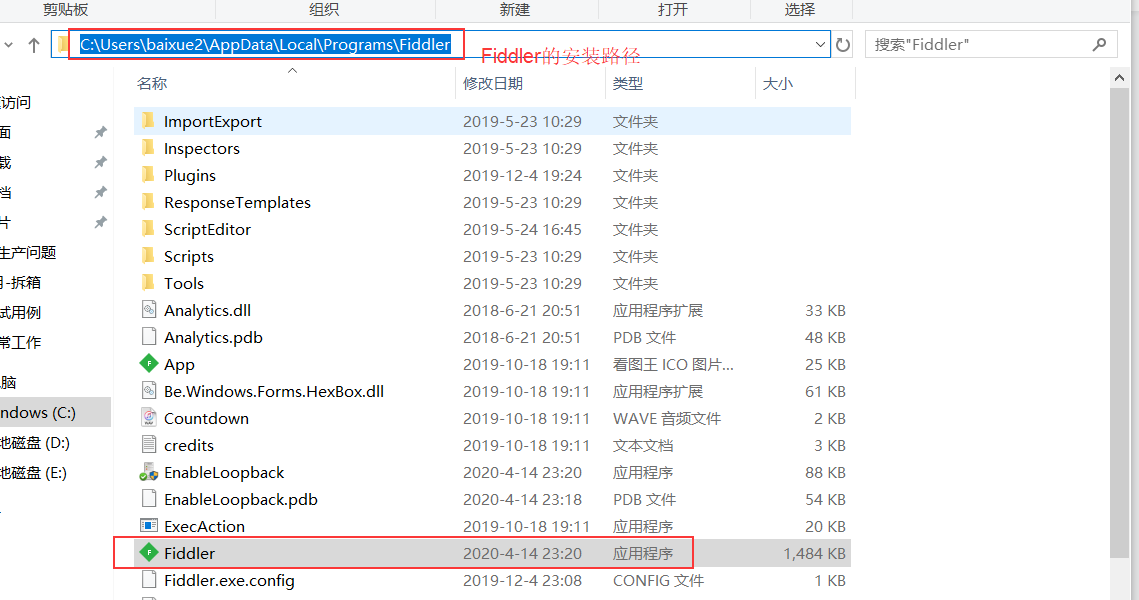Click the green App ICO icon
1139x600 pixels.
coord(149,363)
